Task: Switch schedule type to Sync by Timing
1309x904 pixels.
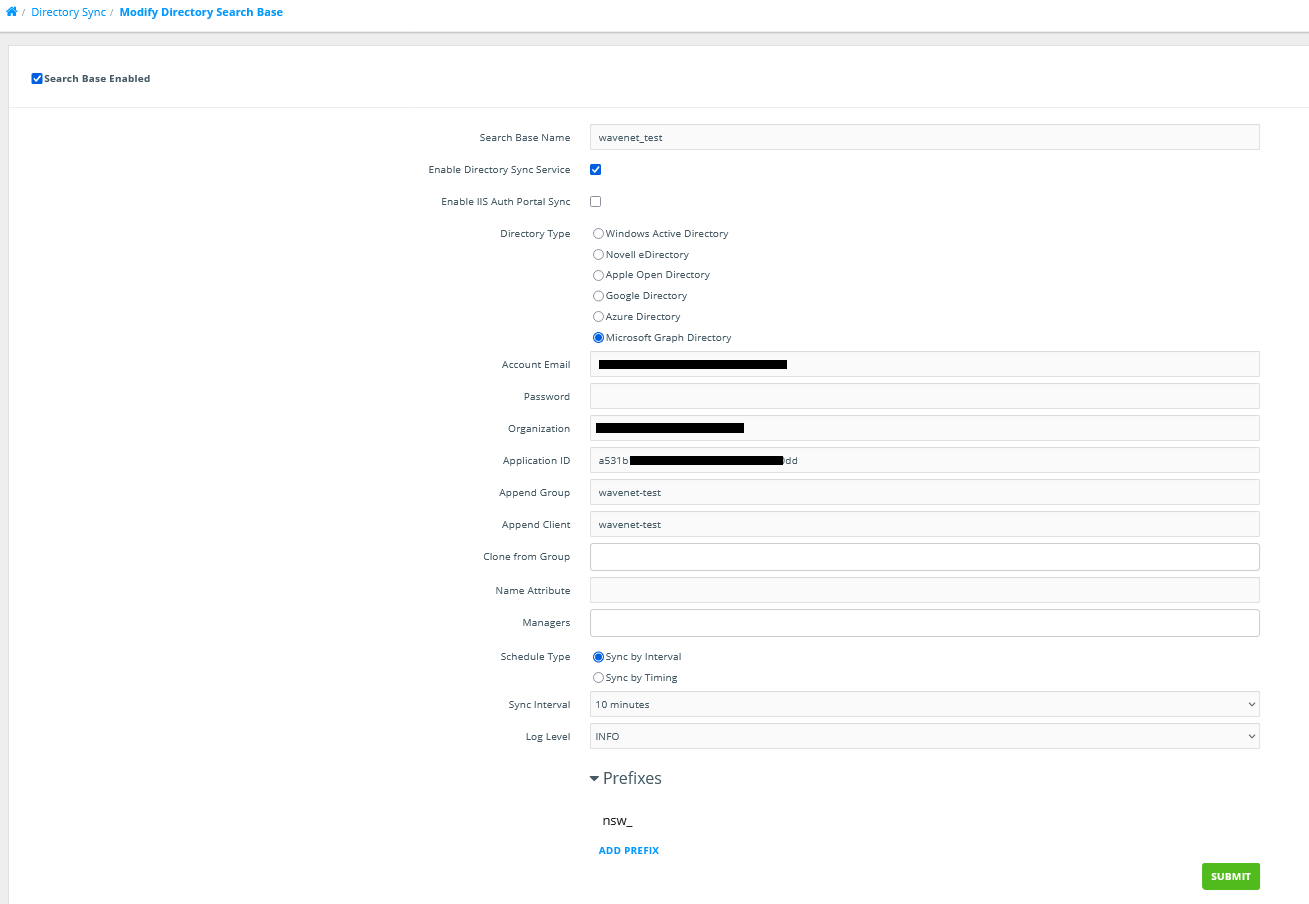Action: coord(598,678)
